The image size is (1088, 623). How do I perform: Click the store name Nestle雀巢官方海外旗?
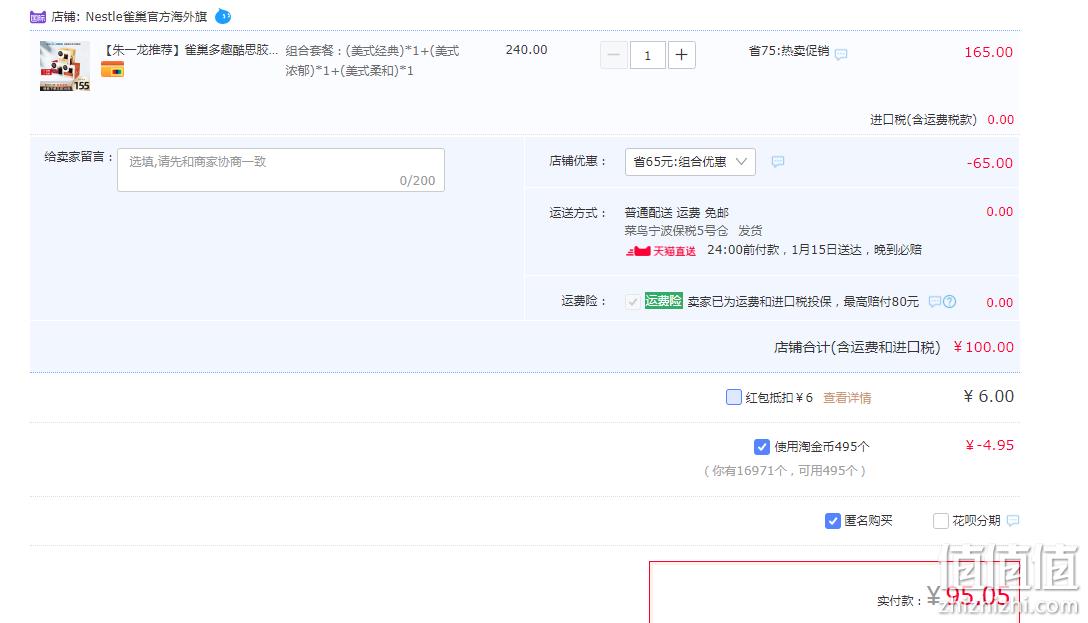pos(146,17)
